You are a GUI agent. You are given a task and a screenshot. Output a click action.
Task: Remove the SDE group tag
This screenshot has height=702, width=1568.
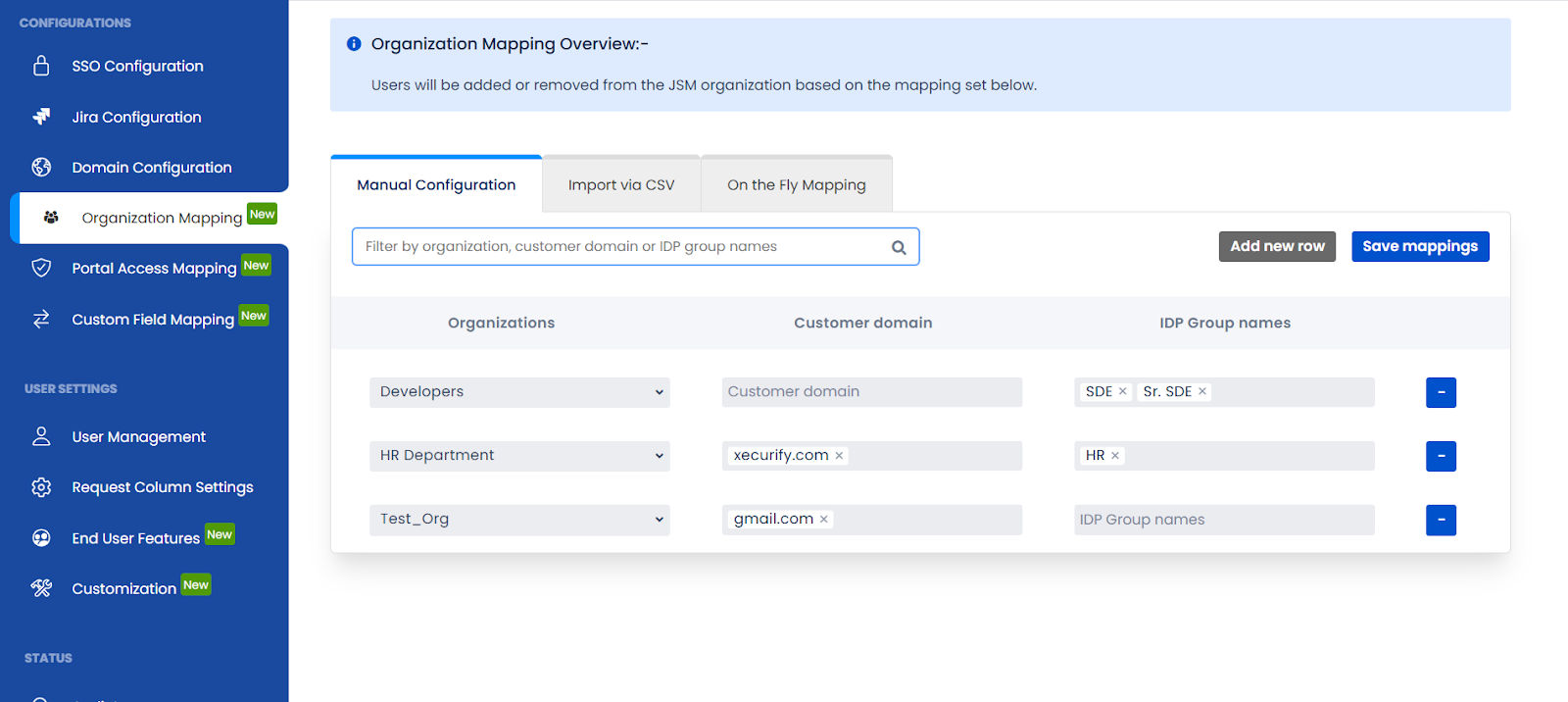[1123, 391]
